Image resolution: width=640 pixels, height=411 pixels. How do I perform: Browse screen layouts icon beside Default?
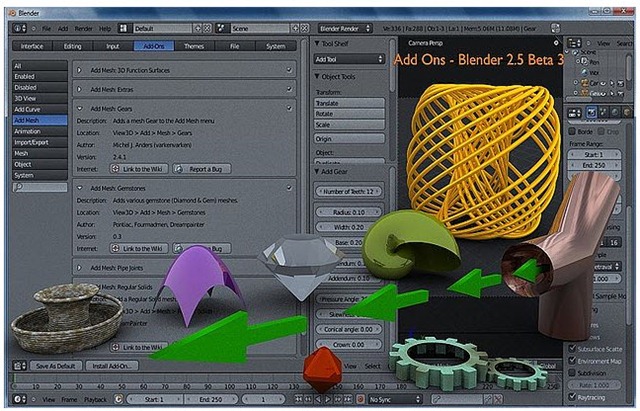(x=123, y=28)
